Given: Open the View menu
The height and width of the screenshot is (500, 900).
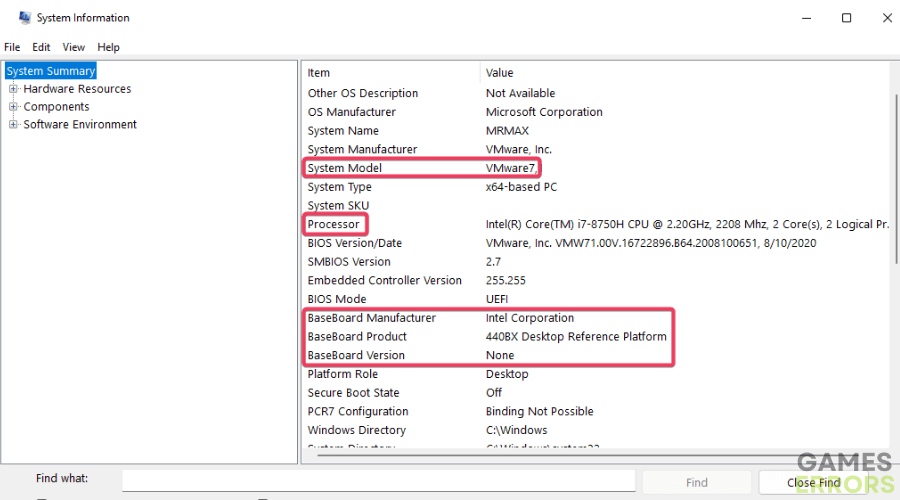Looking at the screenshot, I should [x=73, y=47].
